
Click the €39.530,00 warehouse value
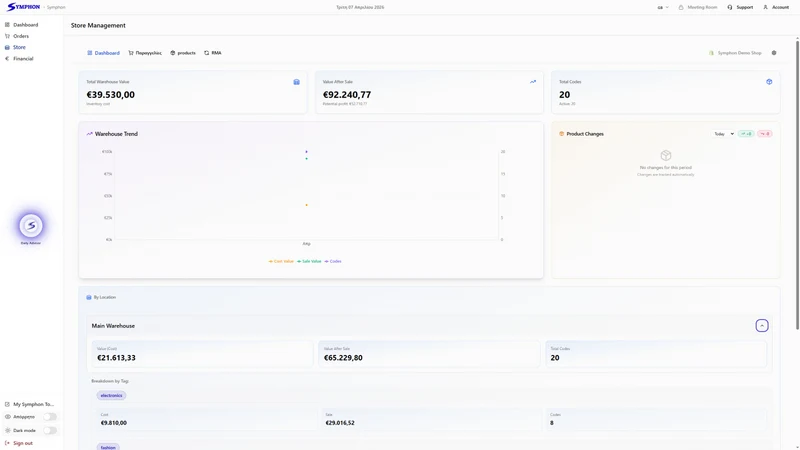point(111,95)
